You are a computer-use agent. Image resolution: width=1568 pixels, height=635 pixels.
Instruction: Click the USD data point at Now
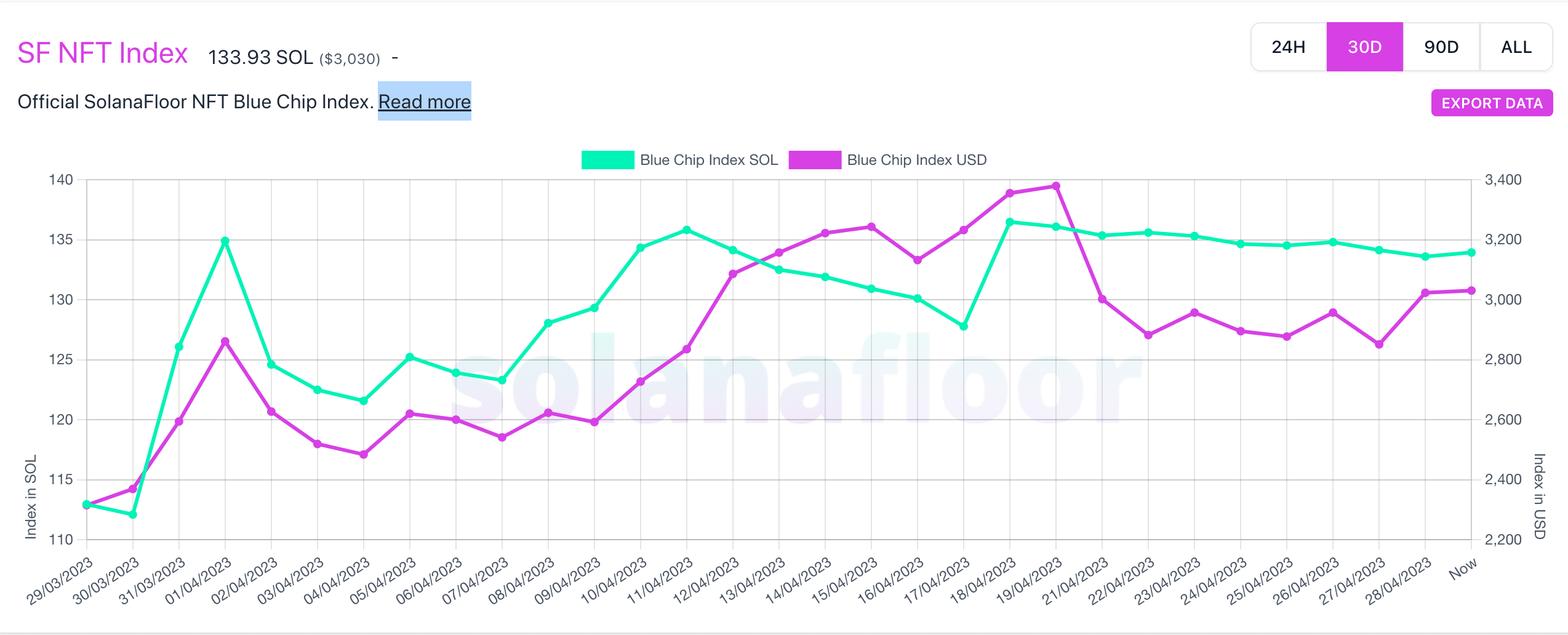pyautogui.click(x=1471, y=290)
